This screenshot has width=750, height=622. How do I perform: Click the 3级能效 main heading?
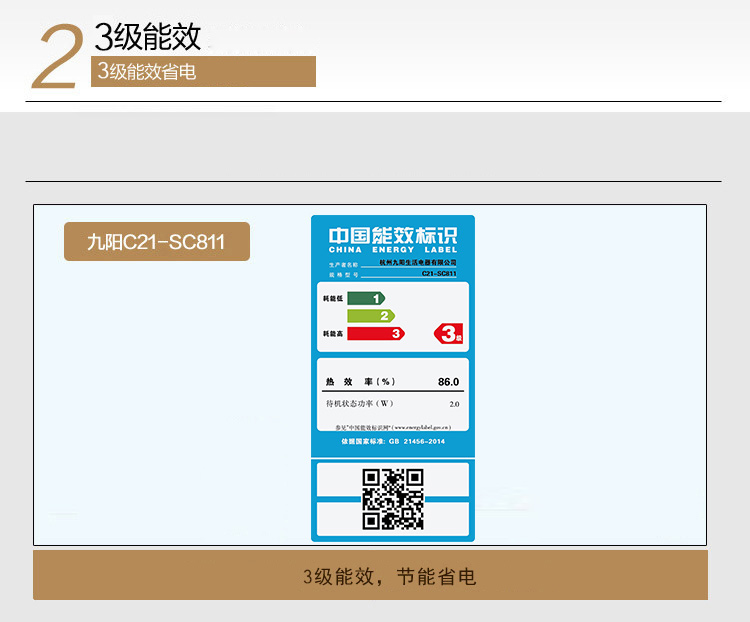[147, 36]
